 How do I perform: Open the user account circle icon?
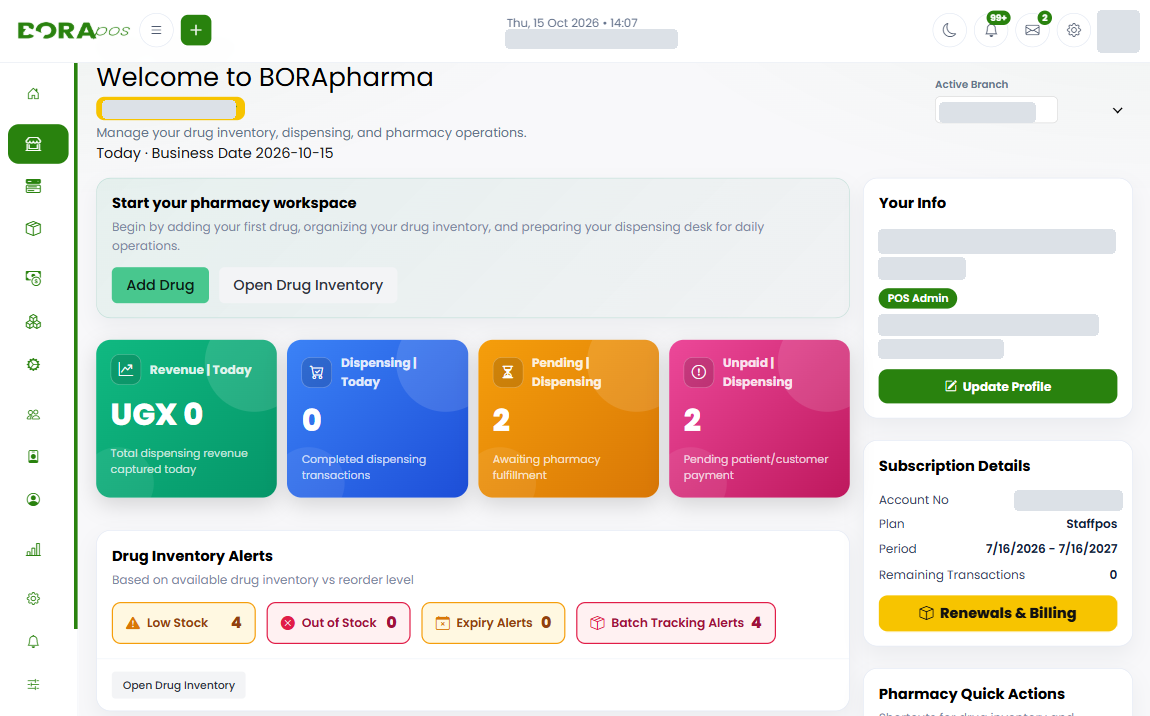pos(33,500)
